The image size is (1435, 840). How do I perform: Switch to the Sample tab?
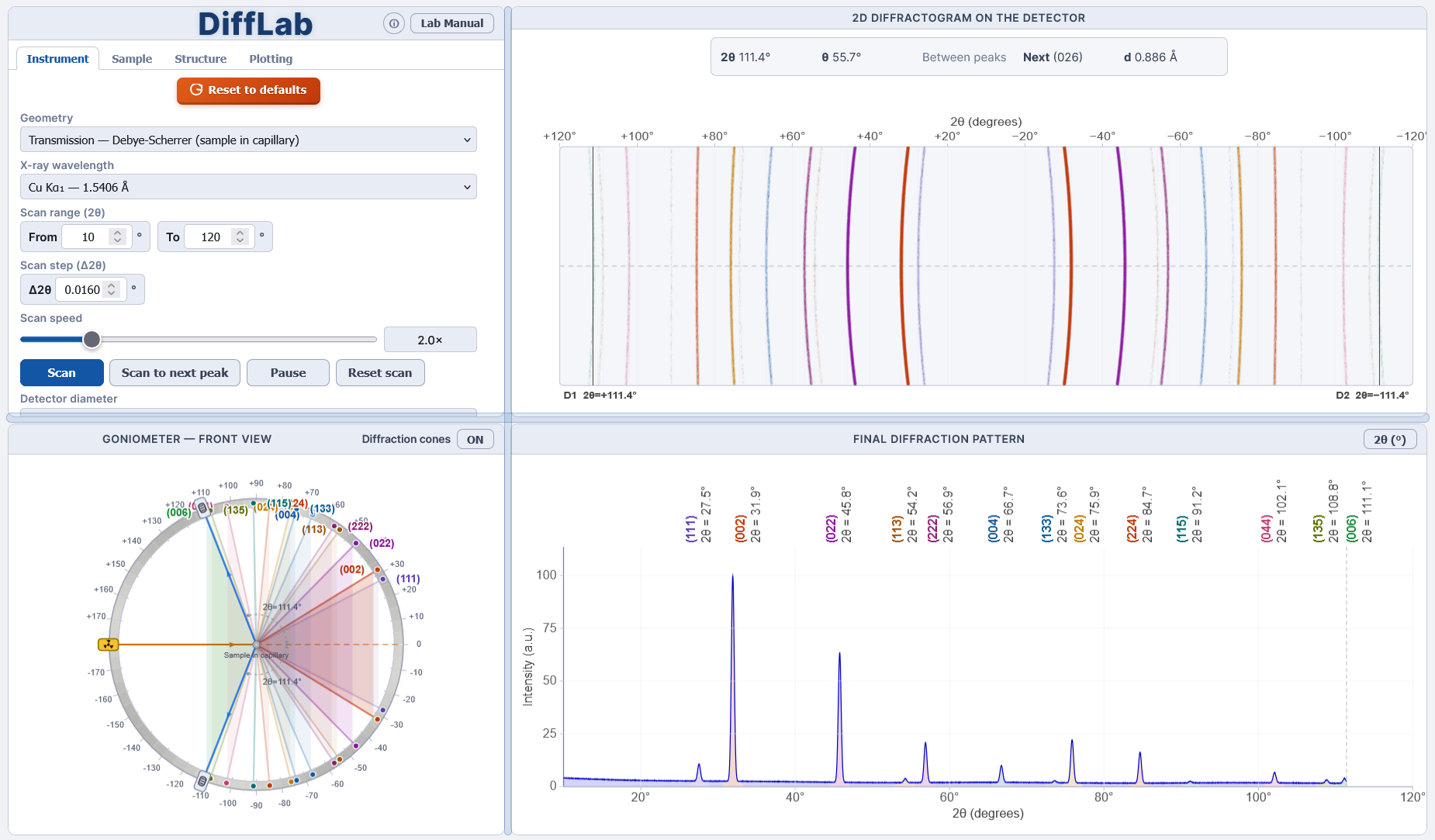pyautogui.click(x=132, y=59)
